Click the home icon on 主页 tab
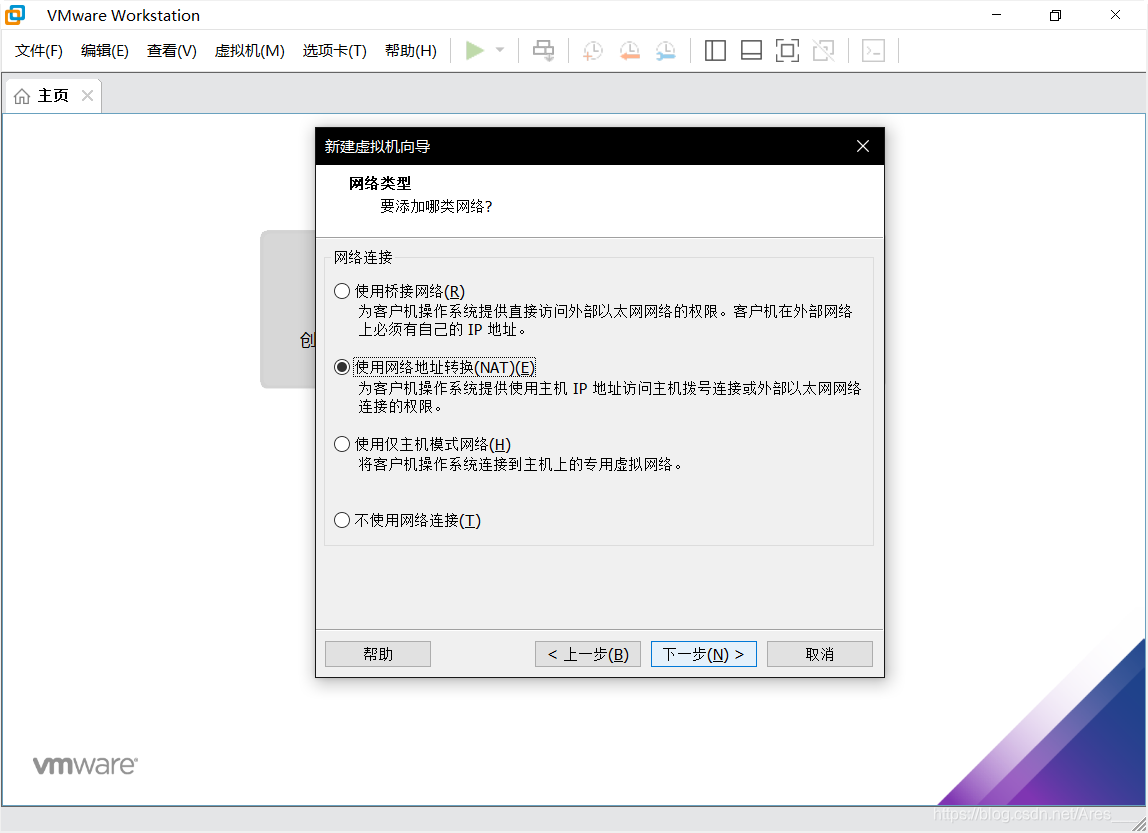 pos(22,96)
